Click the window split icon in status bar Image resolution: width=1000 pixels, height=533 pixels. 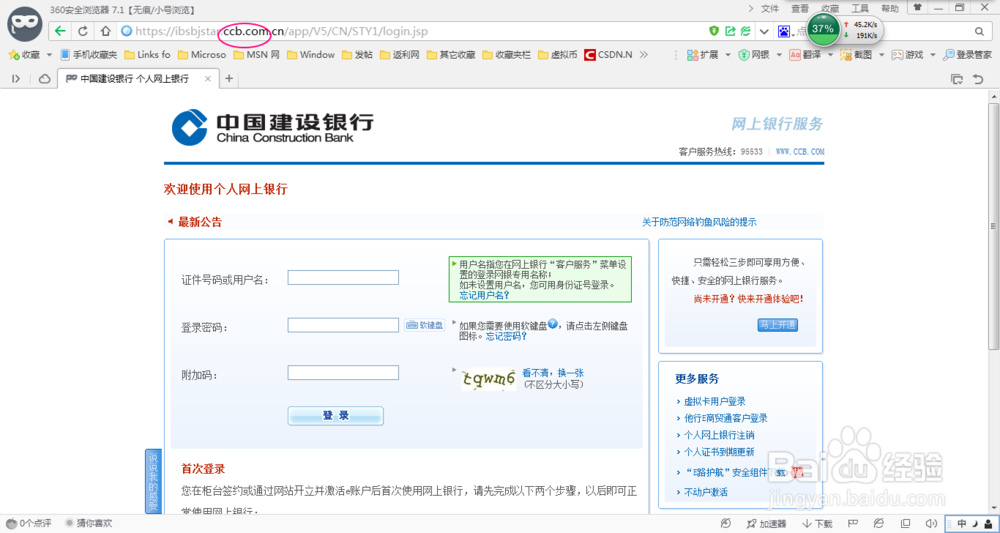[906, 523]
